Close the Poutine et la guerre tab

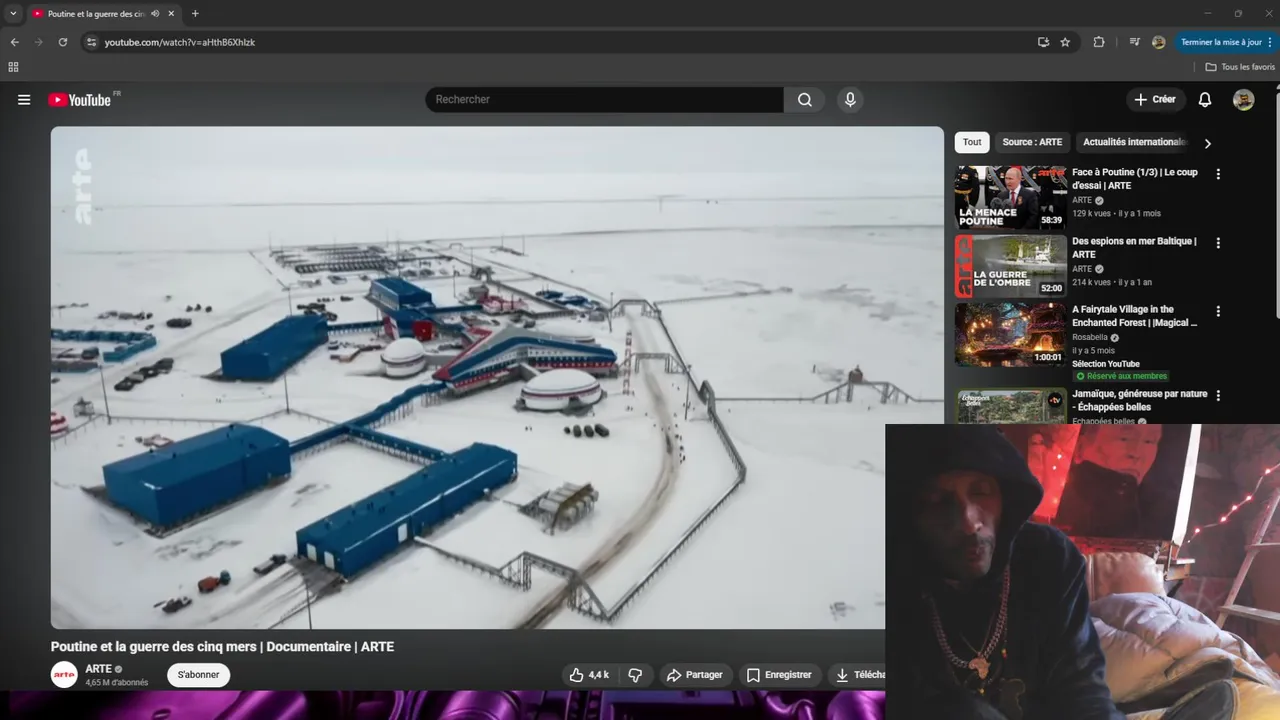click(172, 14)
